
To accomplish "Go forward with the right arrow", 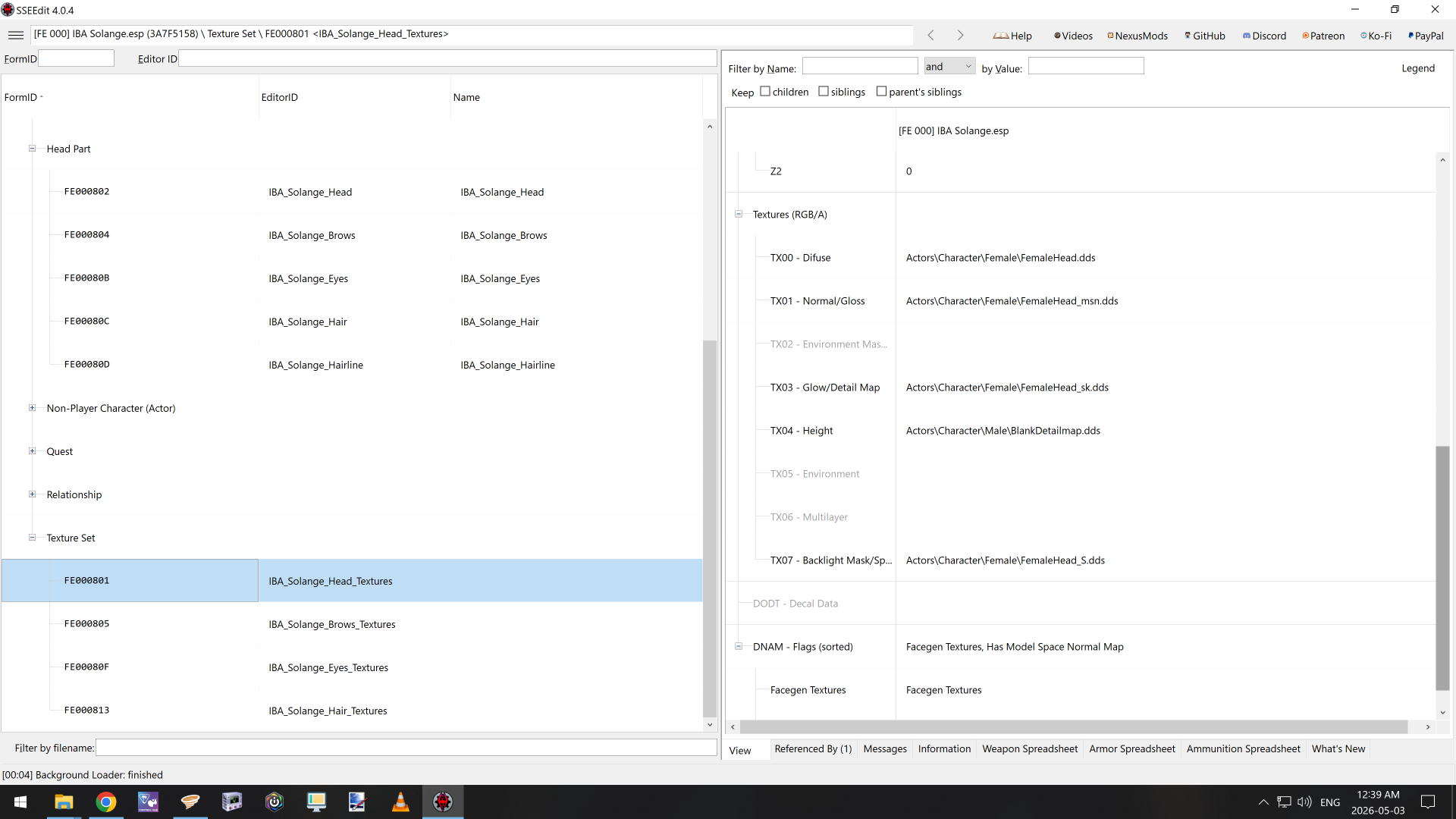I will click(960, 36).
